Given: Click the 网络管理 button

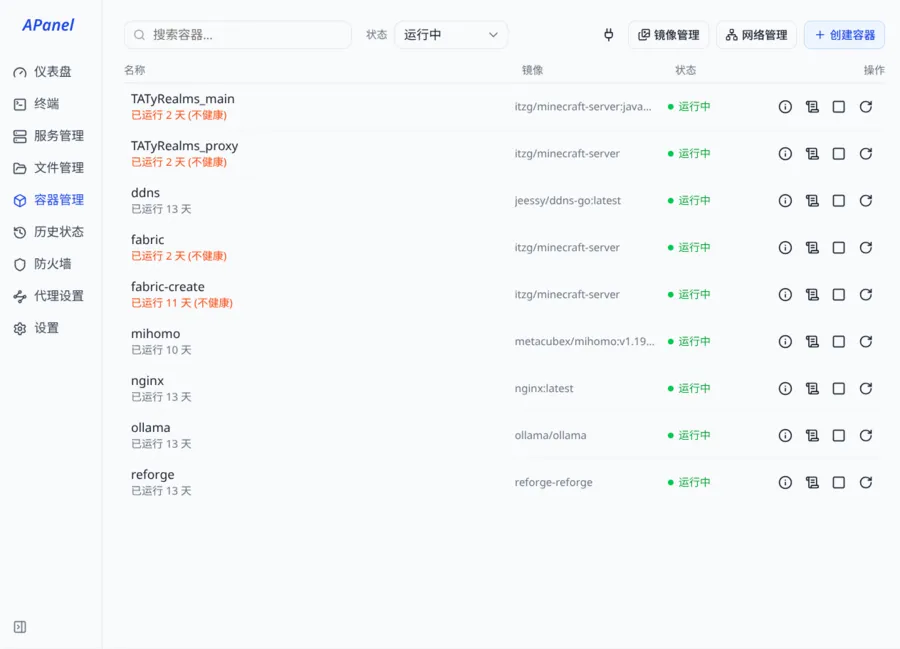Looking at the screenshot, I should pyautogui.click(x=757, y=35).
